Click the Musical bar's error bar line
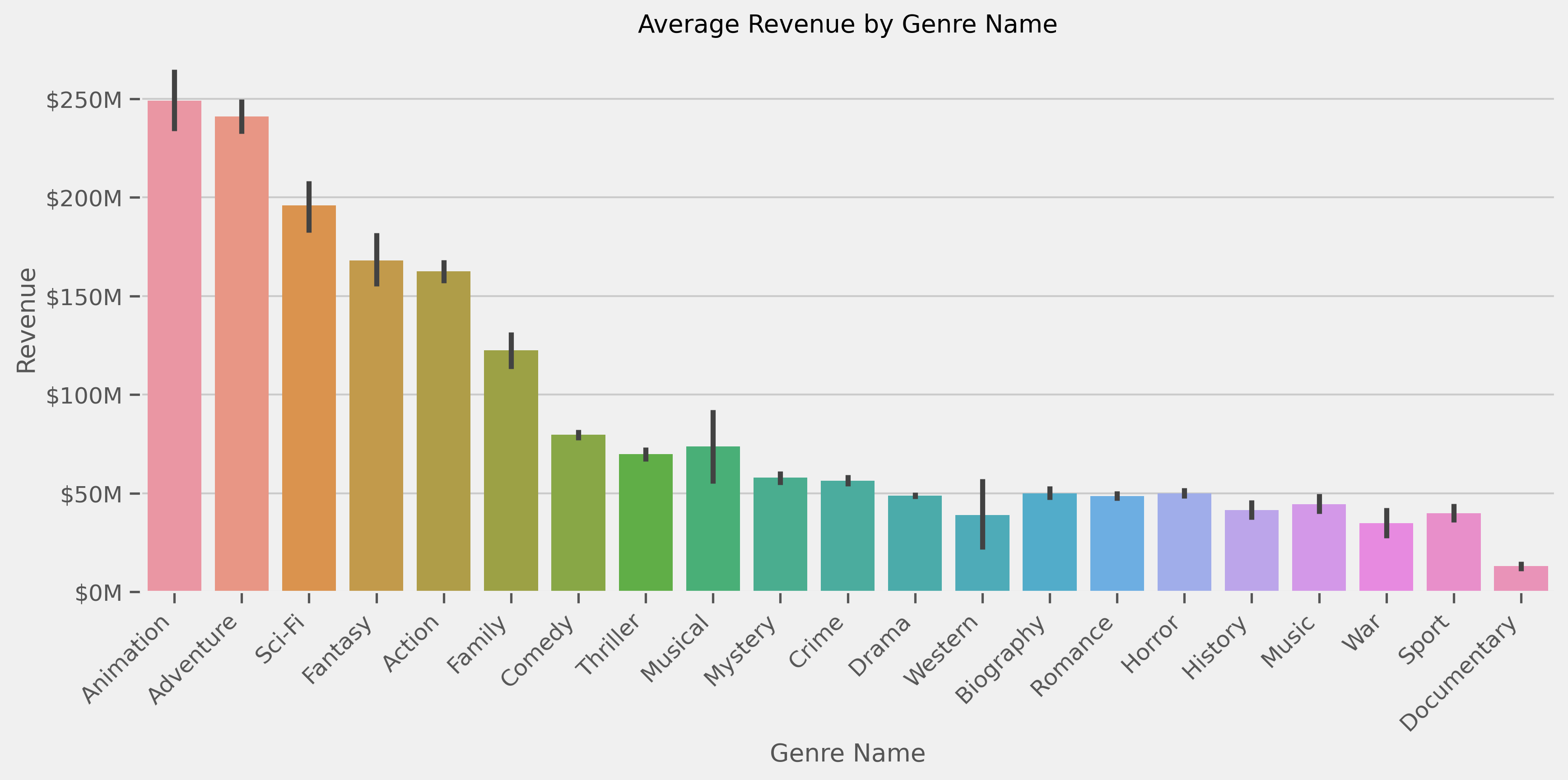 tap(713, 447)
